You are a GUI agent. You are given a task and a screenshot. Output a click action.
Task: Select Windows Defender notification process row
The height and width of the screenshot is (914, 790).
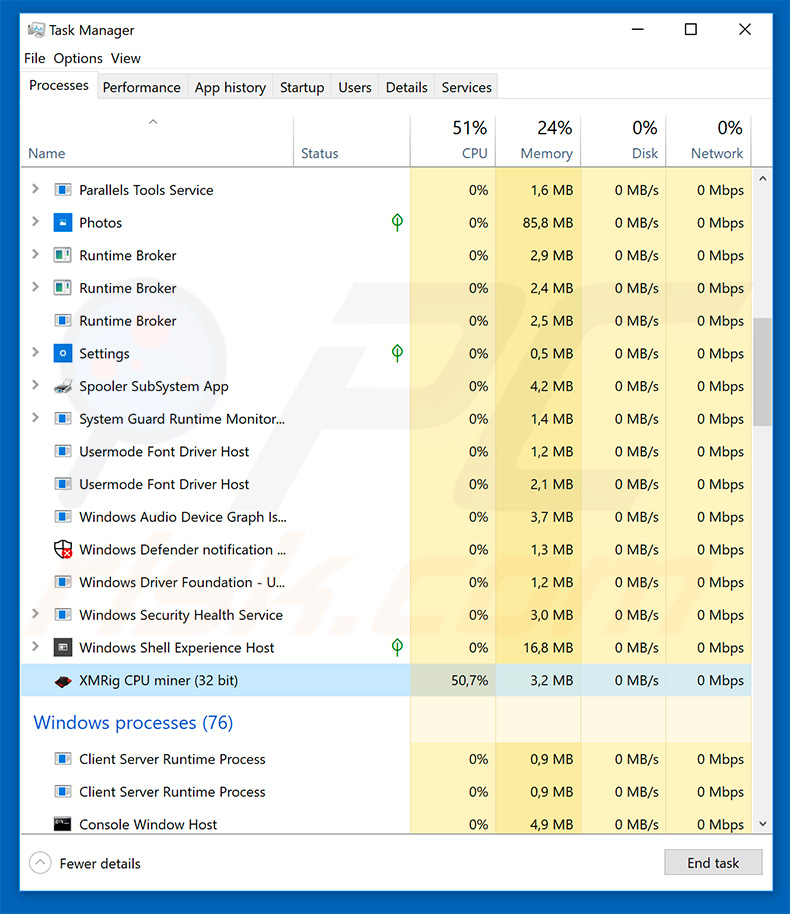(x=386, y=549)
